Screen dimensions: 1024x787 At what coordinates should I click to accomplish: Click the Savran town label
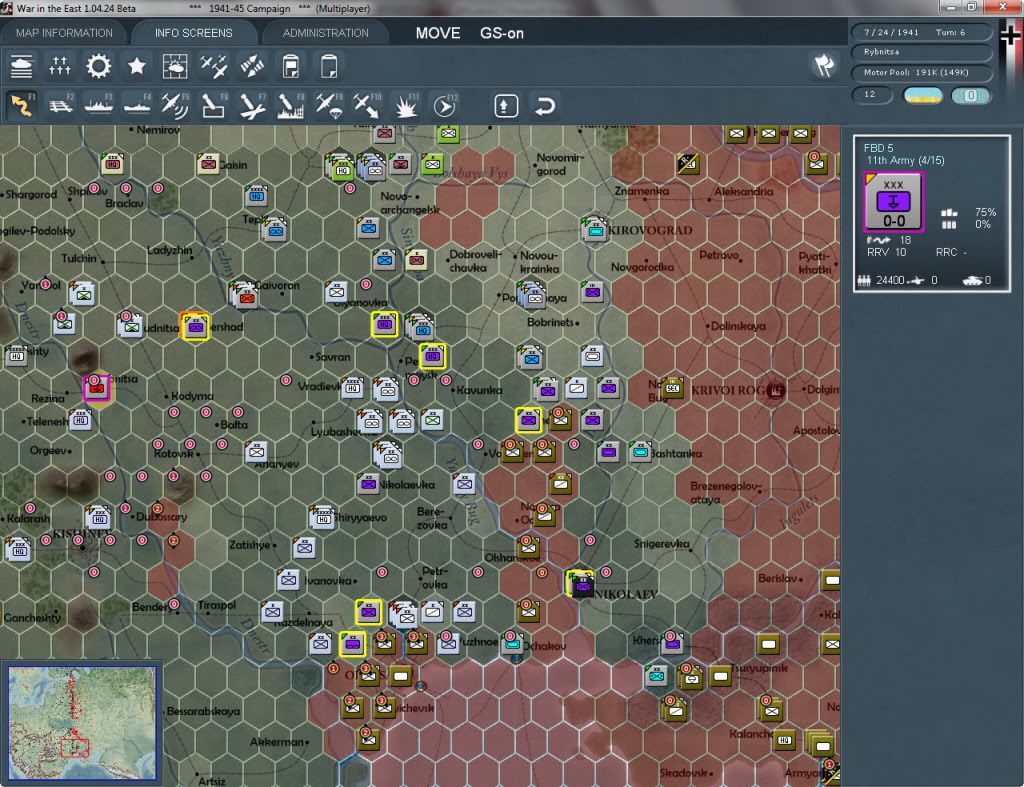coord(332,357)
